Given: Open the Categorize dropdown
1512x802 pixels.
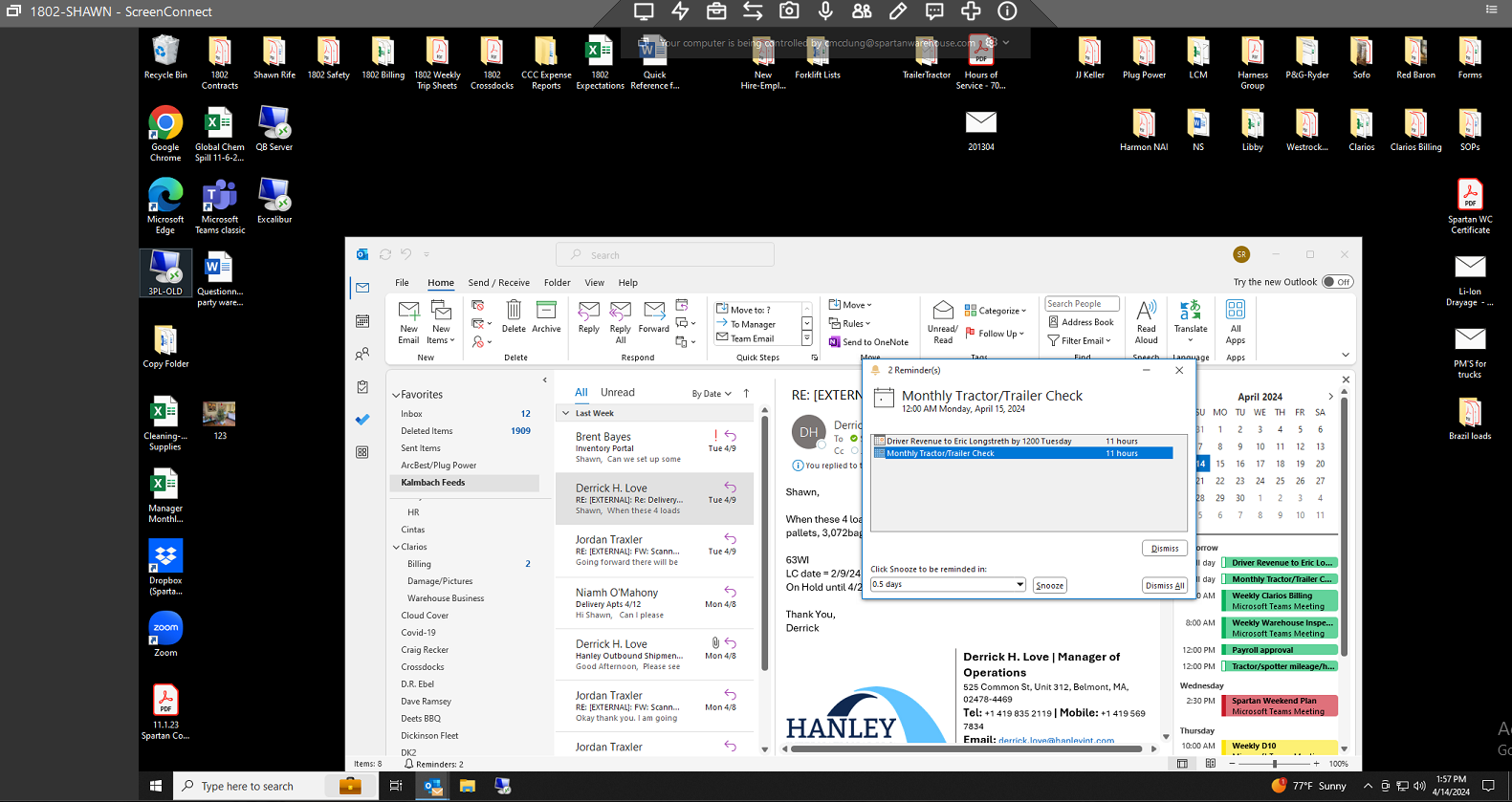Looking at the screenshot, I should coord(996,311).
